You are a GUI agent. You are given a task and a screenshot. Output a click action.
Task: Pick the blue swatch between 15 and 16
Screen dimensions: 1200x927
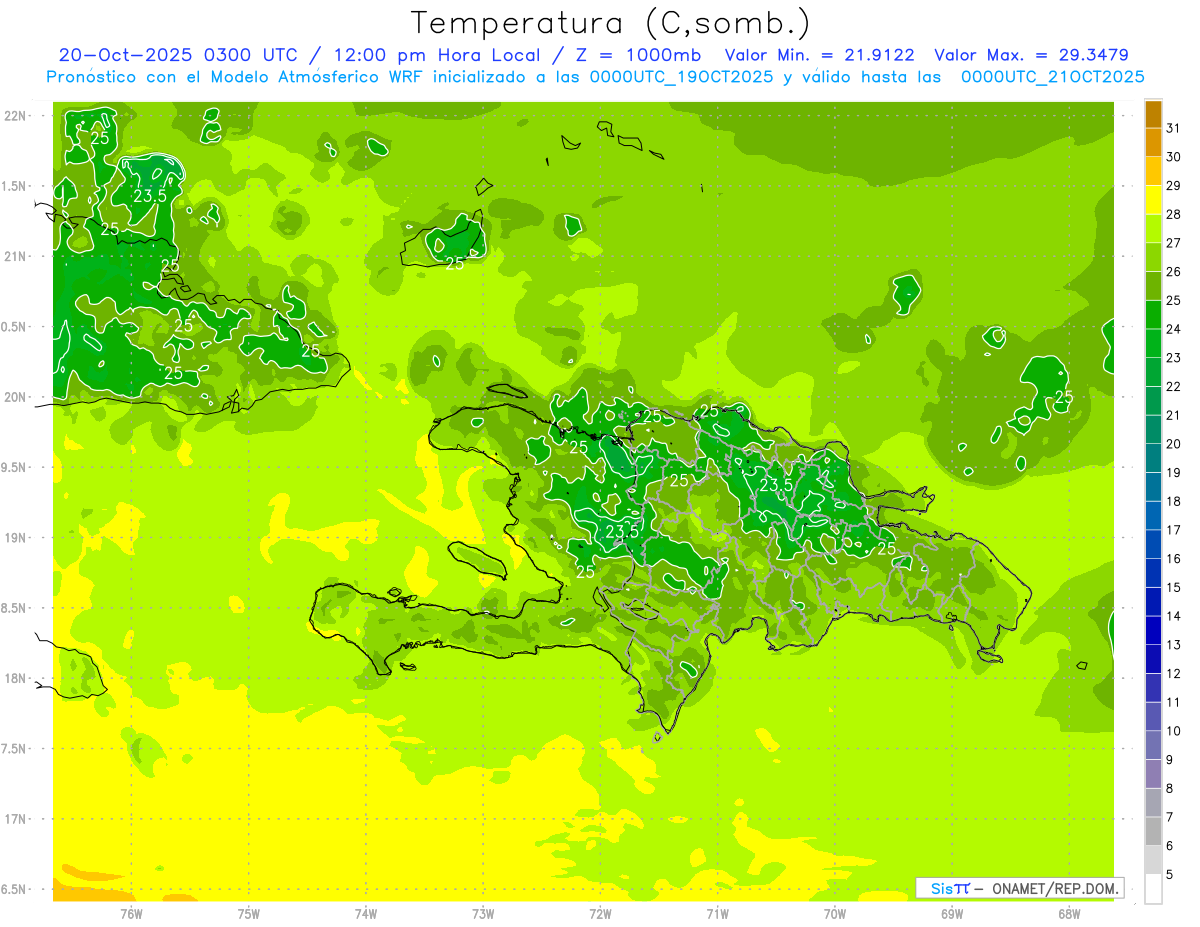[1153, 573]
